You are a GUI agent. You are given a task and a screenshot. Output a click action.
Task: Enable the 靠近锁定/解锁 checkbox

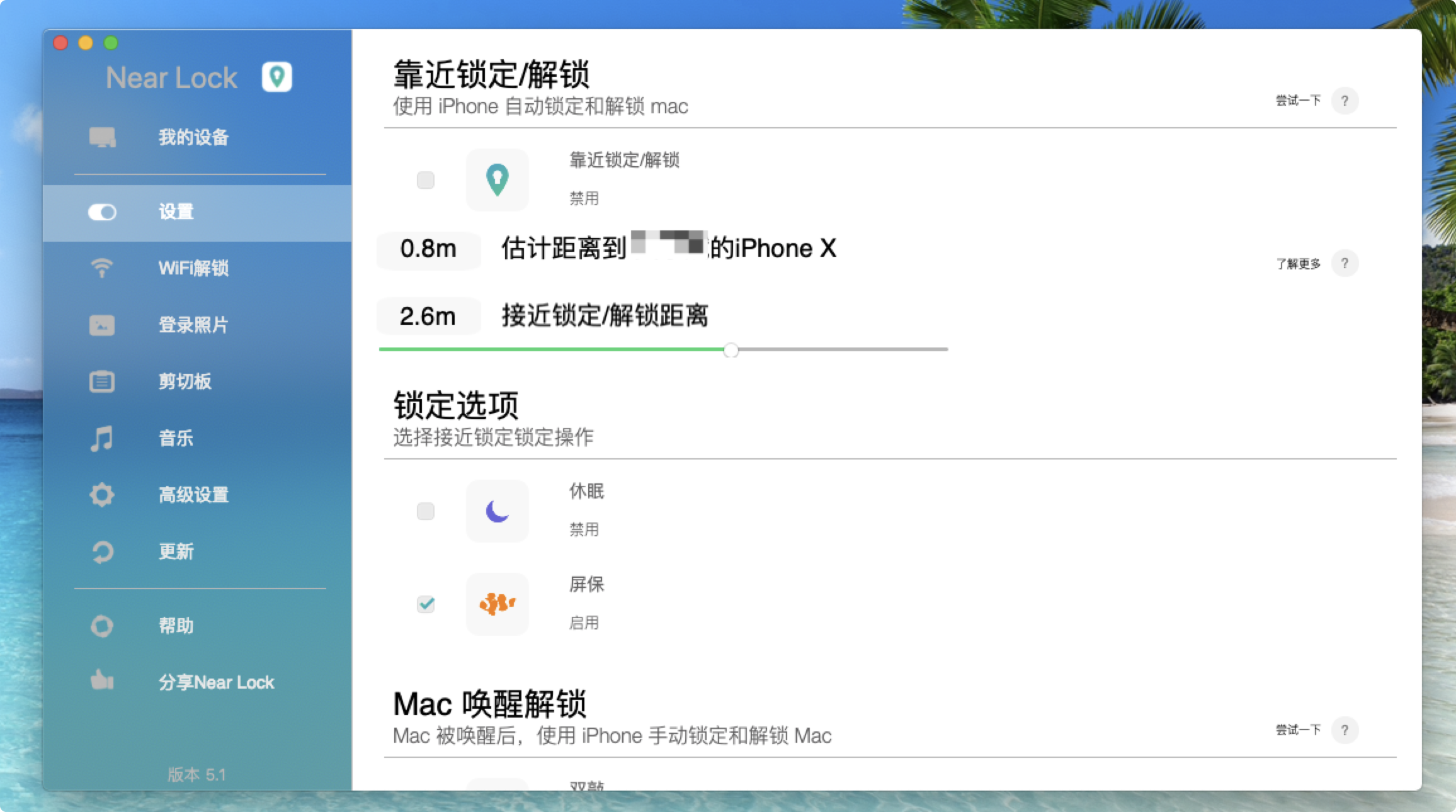click(426, 180)
